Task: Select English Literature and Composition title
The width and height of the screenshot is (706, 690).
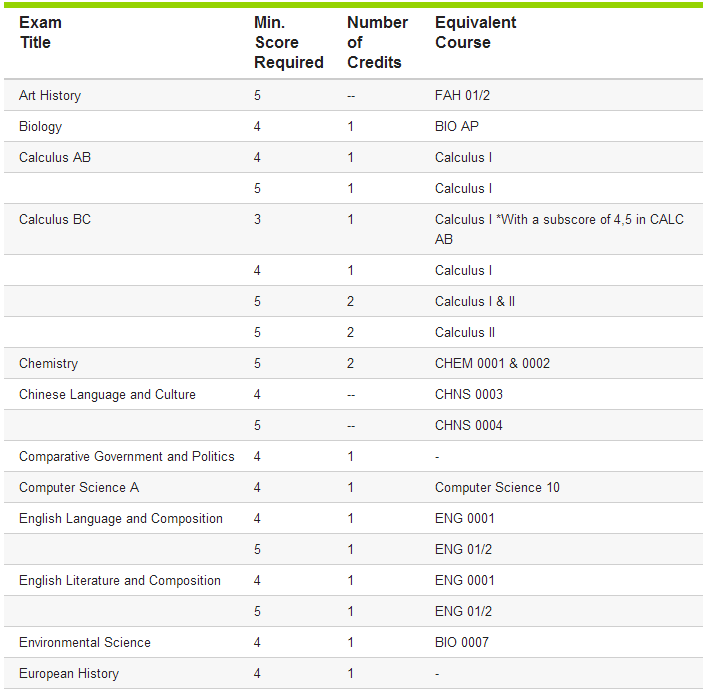Action: pos(120,581)
